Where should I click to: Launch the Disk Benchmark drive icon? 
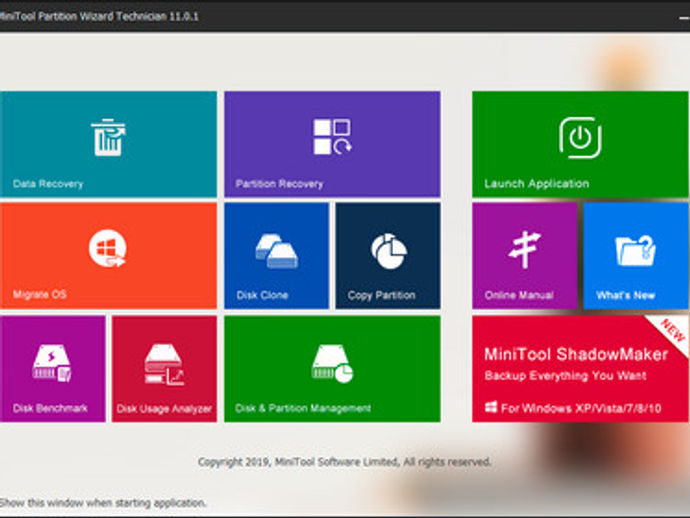pos(52,363)
